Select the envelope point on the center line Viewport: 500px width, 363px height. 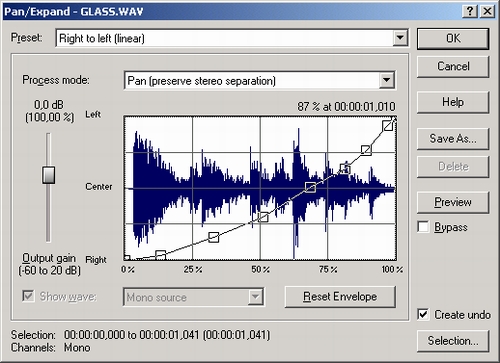click(x=310, y=187)
